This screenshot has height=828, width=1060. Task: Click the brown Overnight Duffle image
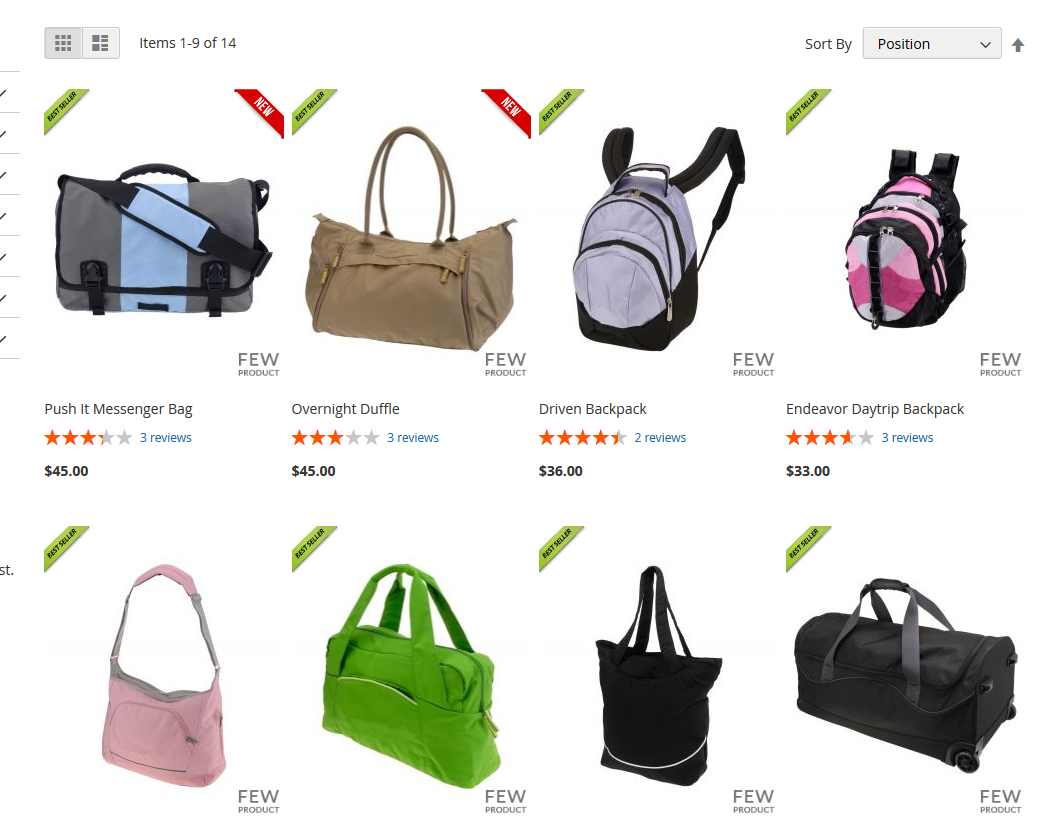[x=411, y=239]
